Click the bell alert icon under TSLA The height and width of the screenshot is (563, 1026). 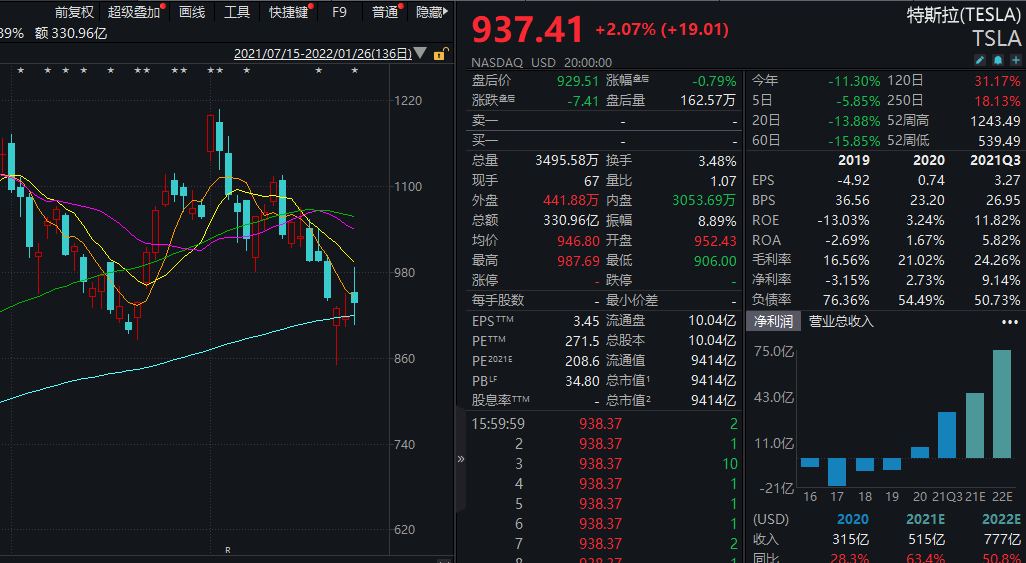pos(998,61)
